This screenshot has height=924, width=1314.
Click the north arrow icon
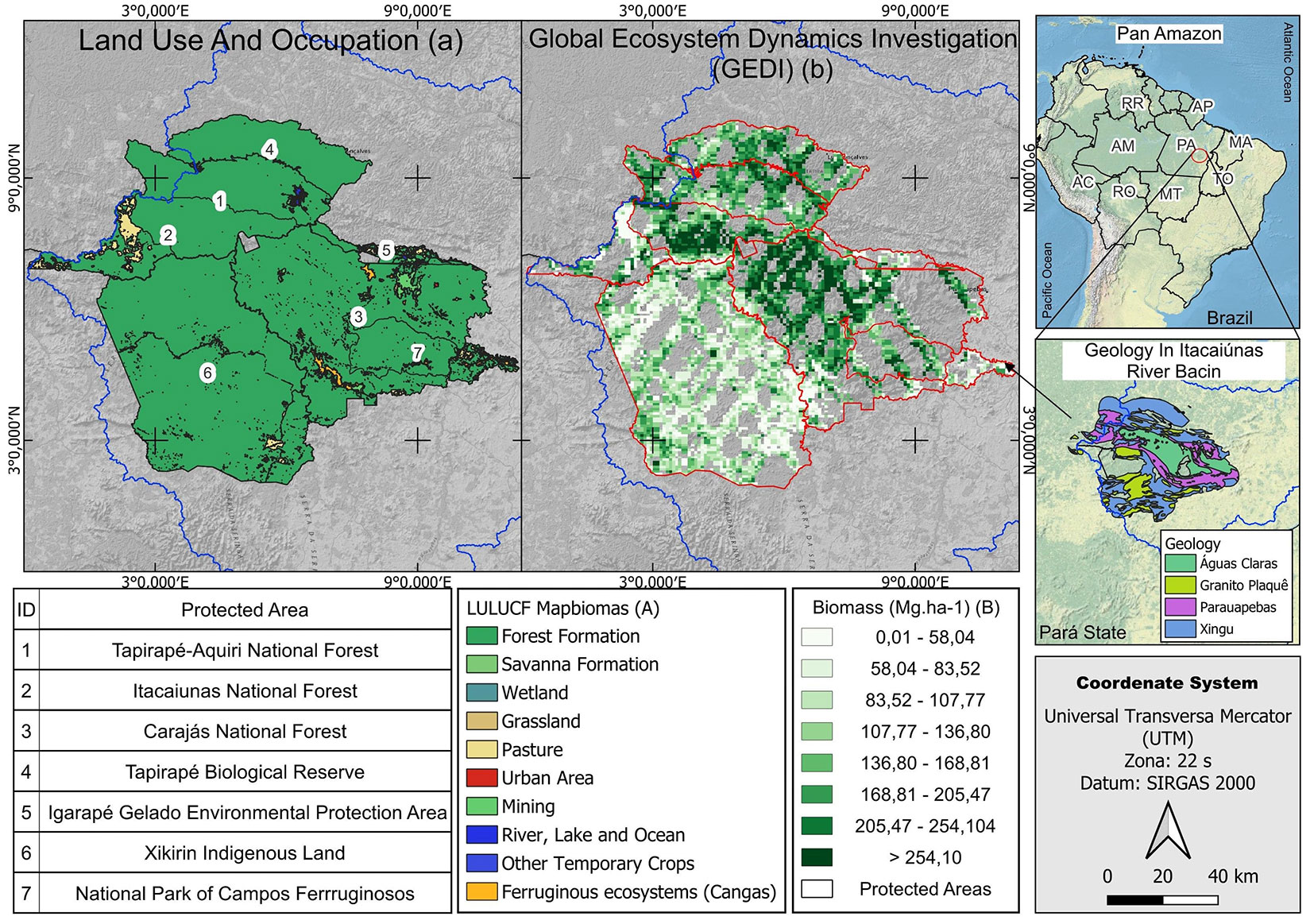coord(1167,830)
